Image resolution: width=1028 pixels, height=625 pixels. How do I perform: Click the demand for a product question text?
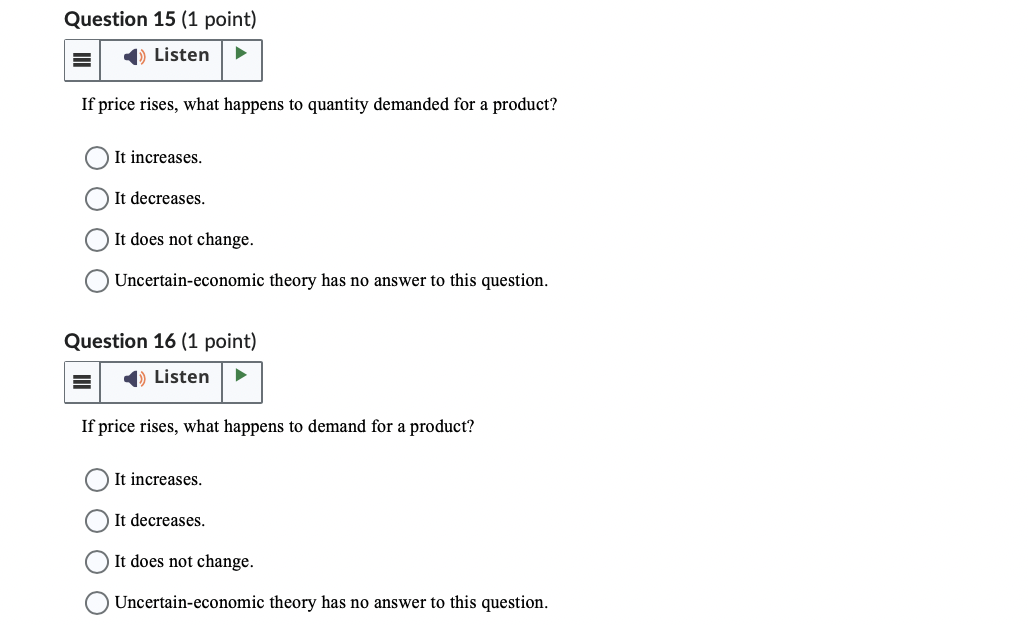278,426
